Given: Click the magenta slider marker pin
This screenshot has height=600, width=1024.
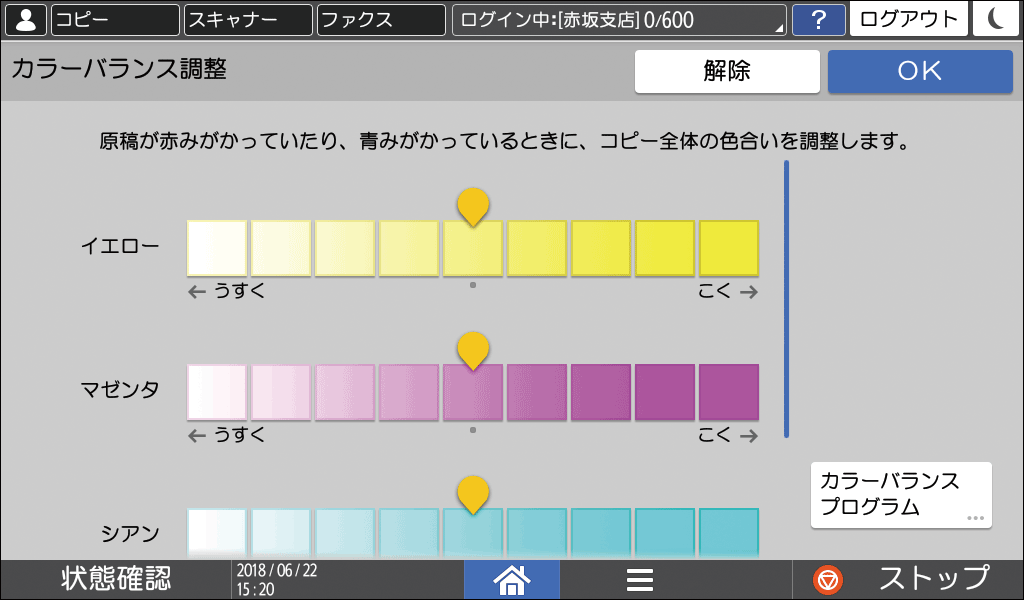Looking at the screenshot, I should click(x=471, y=345).
